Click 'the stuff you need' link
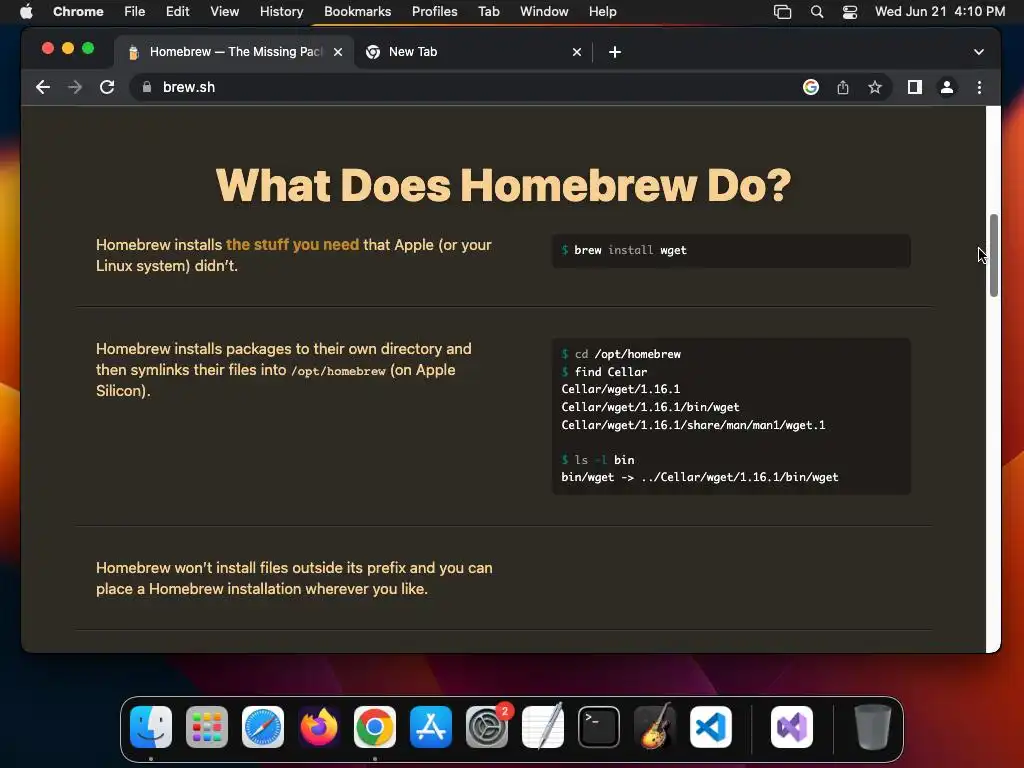 (x=293, y=245)
